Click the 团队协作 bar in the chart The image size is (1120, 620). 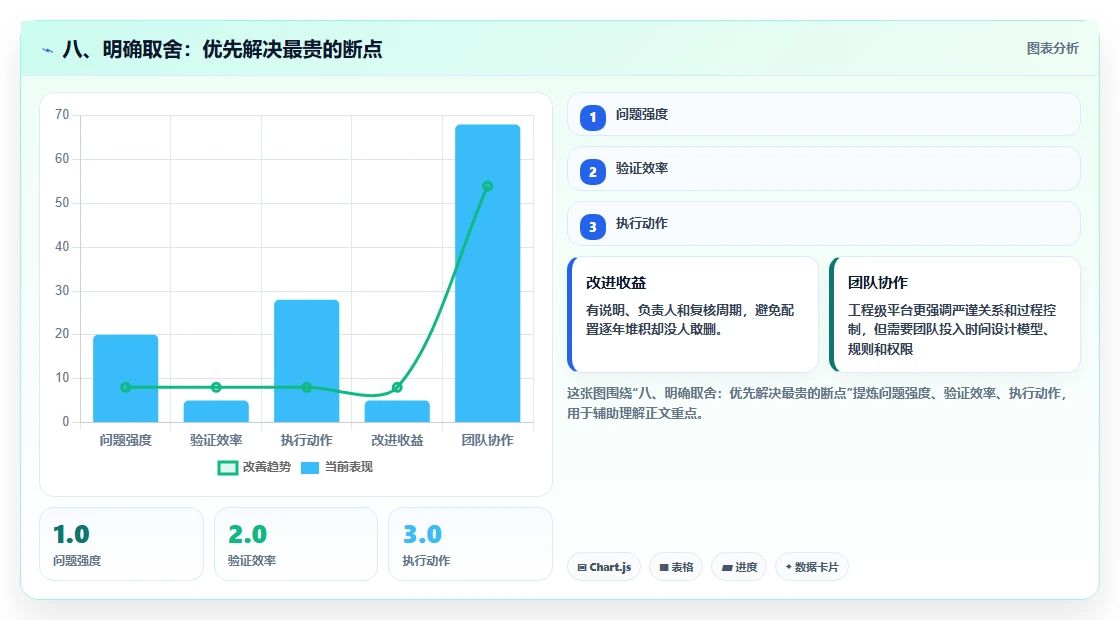coord(488,274)
